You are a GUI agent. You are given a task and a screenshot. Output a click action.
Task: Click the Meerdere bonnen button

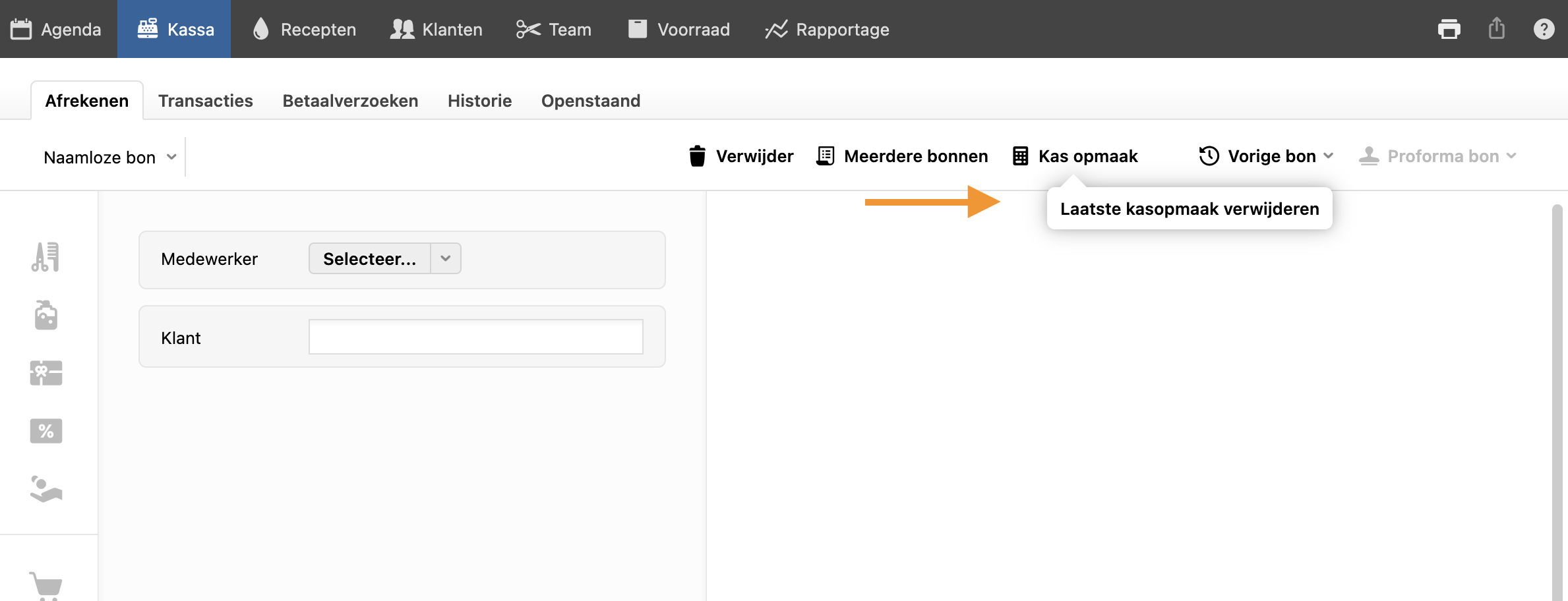902,156
